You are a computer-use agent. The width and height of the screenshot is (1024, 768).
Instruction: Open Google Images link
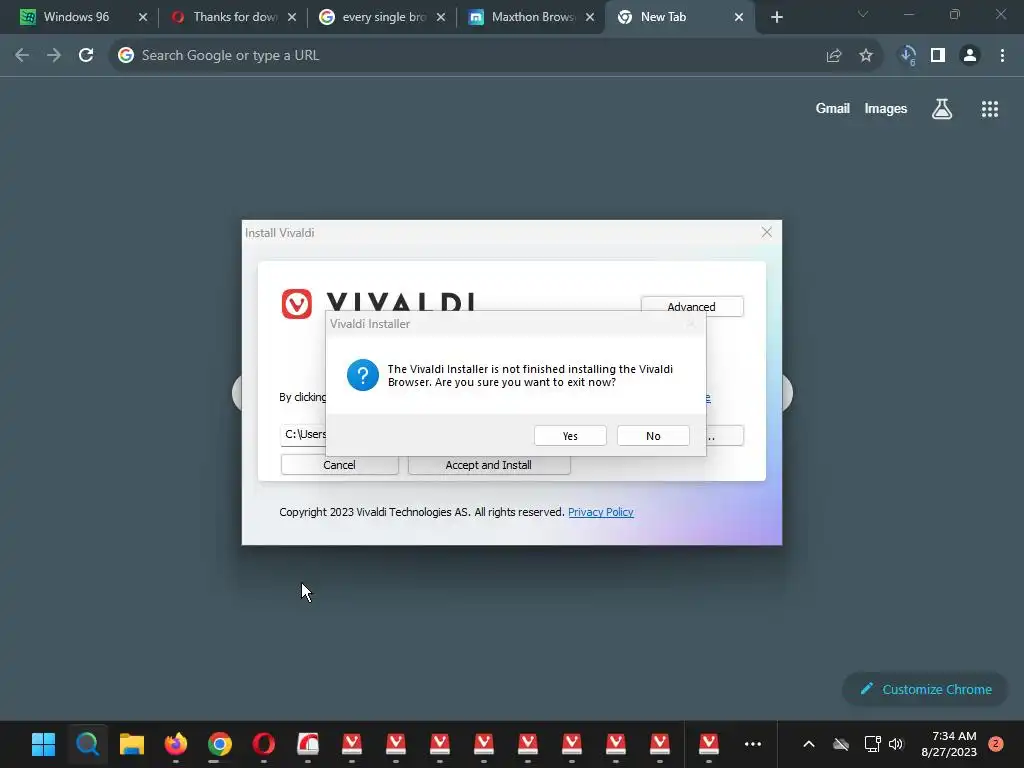886,108
